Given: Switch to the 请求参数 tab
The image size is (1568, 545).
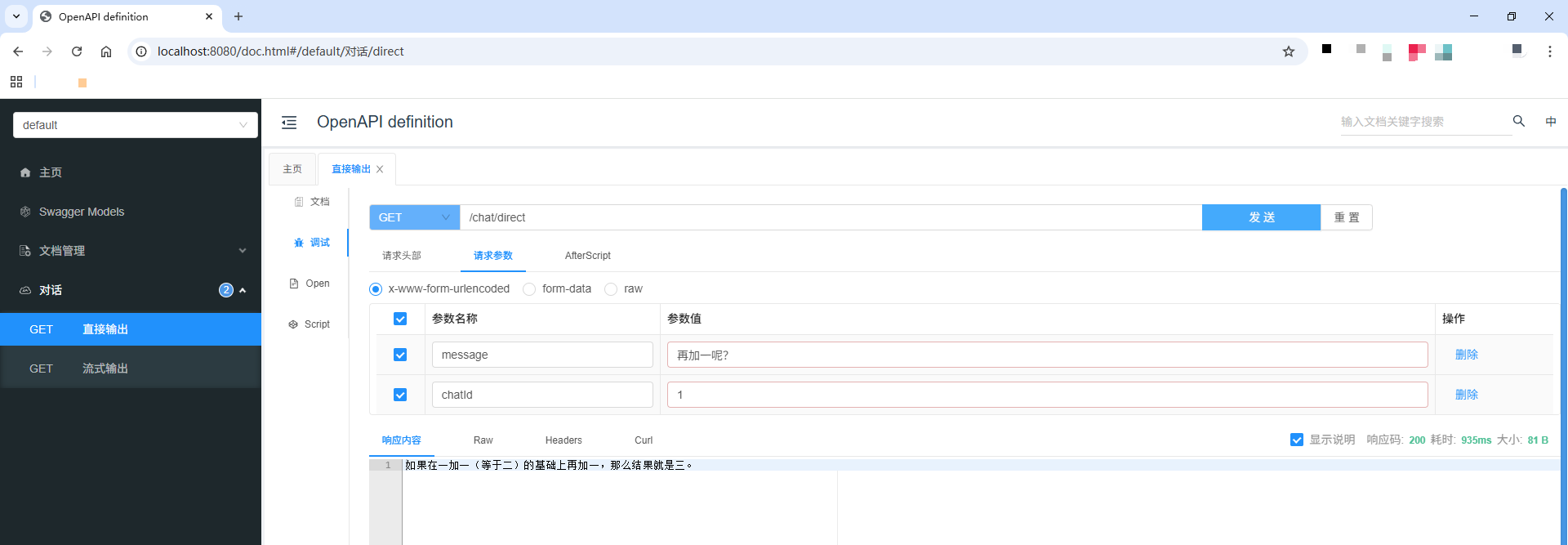Looking at the screenshot, I should [493, 256].
